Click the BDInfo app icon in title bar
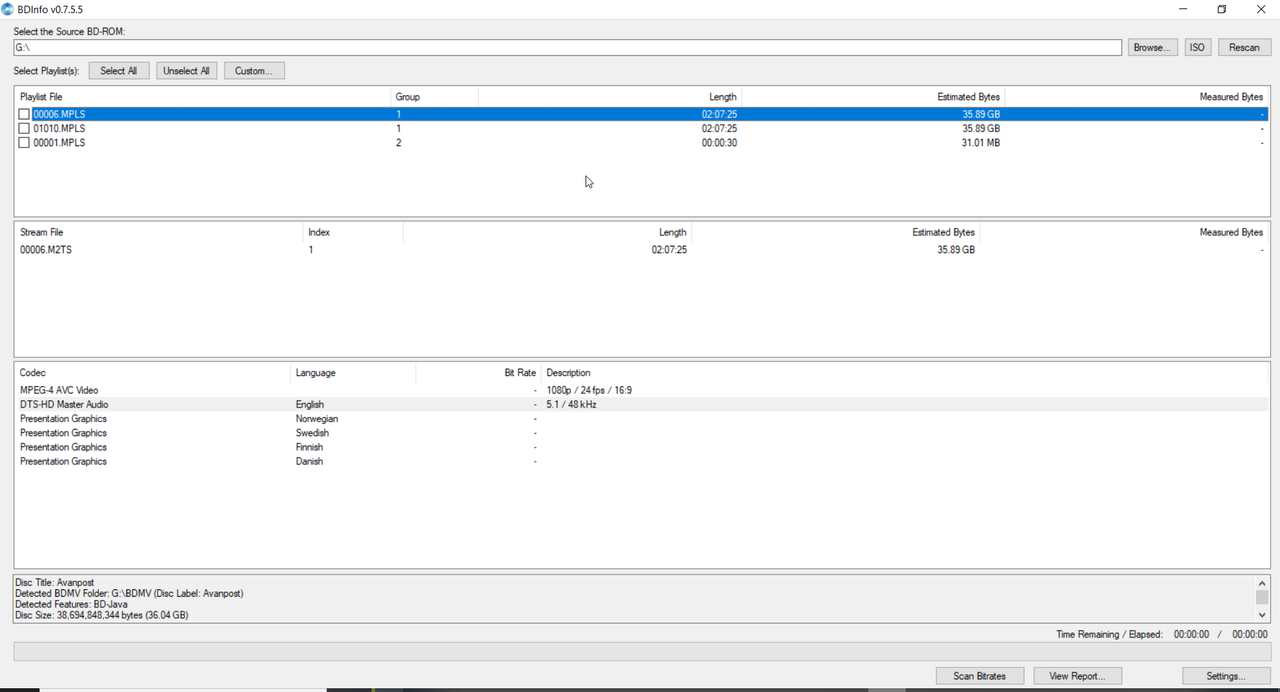Screen dimensions: 1280x692 (x=8, y=9)
